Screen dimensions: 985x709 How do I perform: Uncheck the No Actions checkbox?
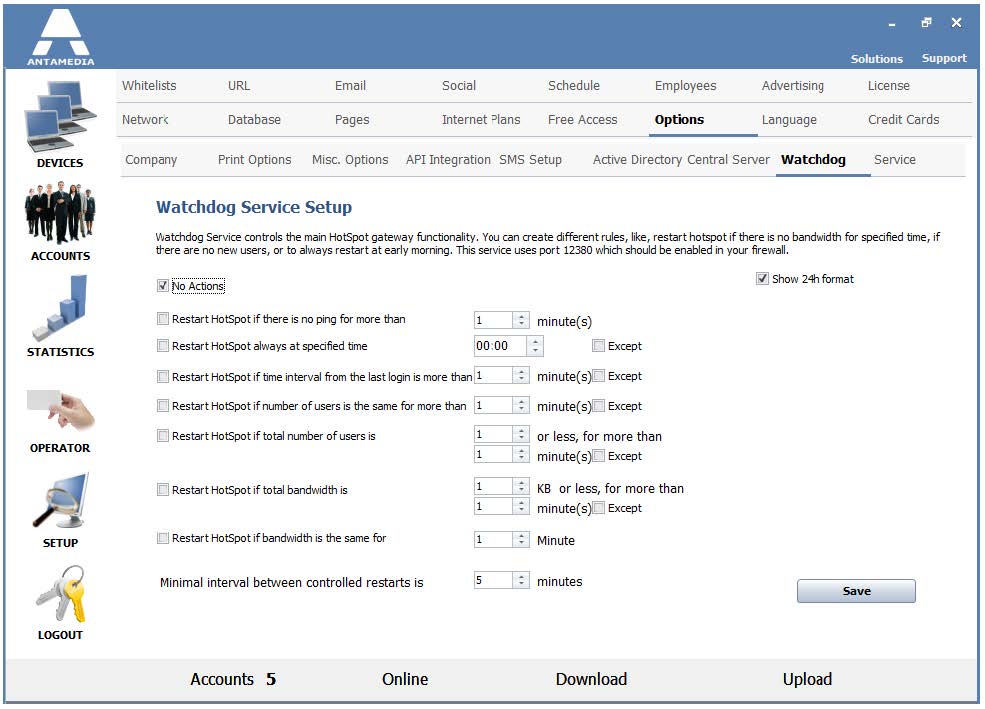tap(163, 286)
